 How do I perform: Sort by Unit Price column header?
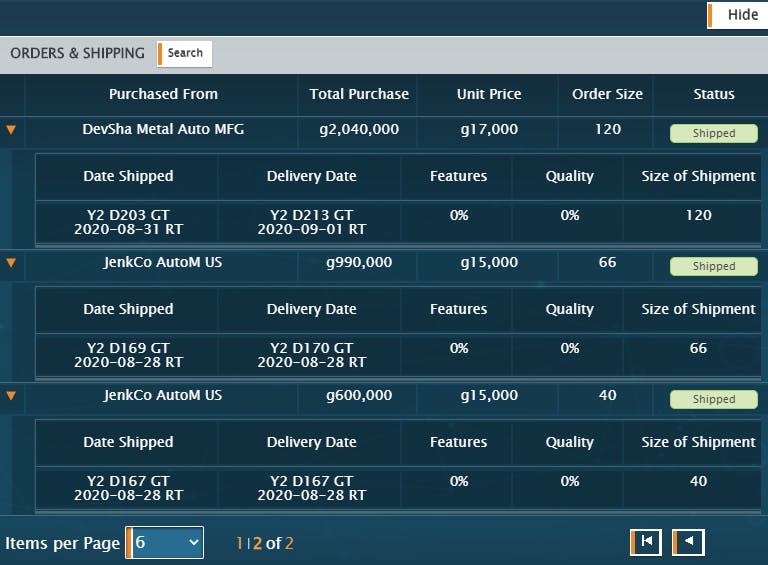pos(489,94)
